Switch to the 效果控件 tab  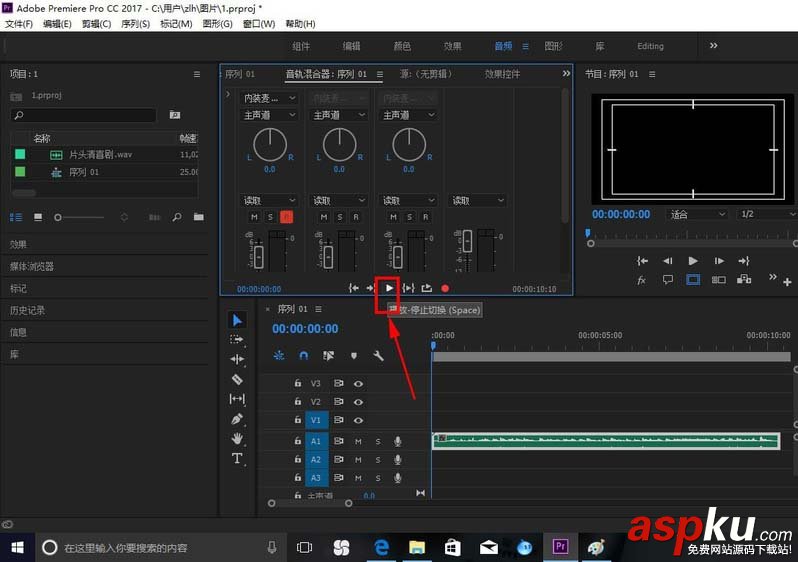(x=502, y=74)
